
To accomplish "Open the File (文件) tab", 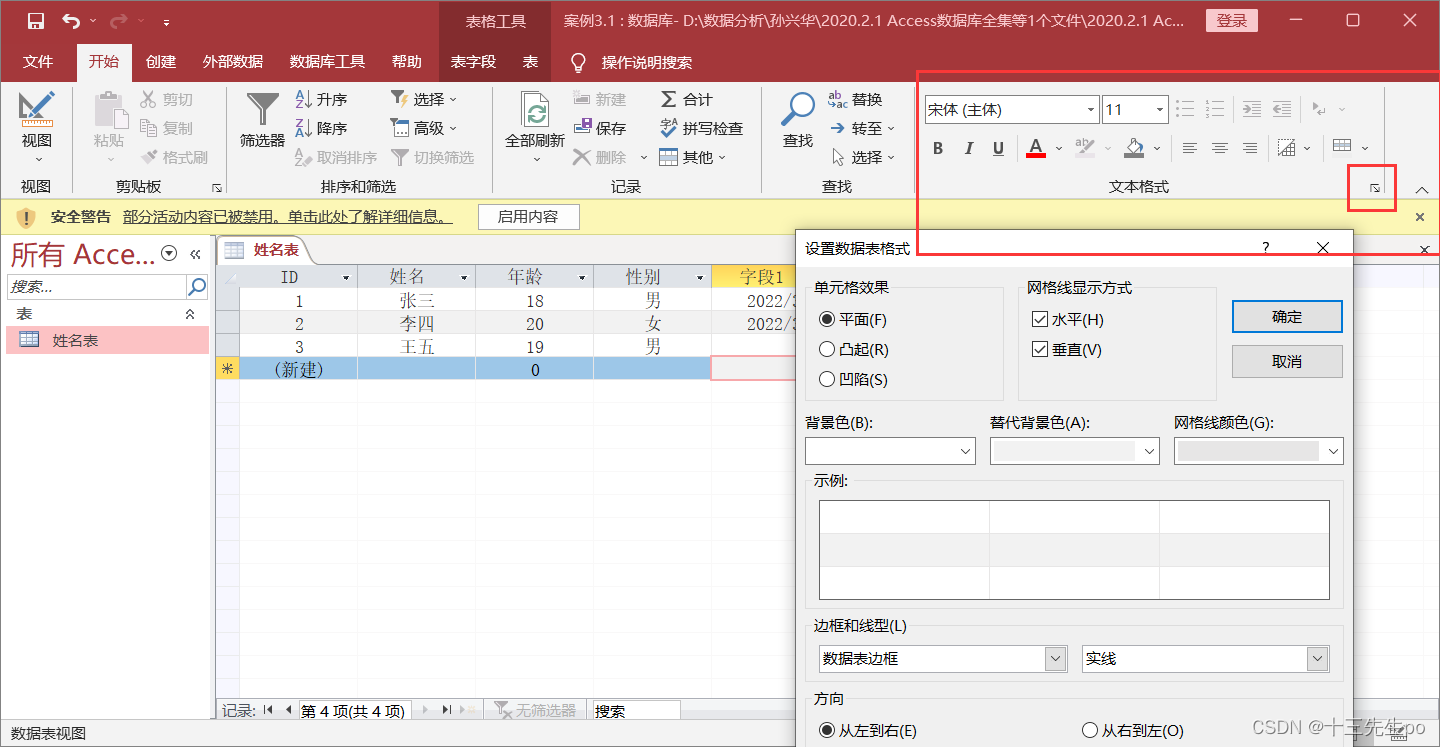I will pos(38,62).
